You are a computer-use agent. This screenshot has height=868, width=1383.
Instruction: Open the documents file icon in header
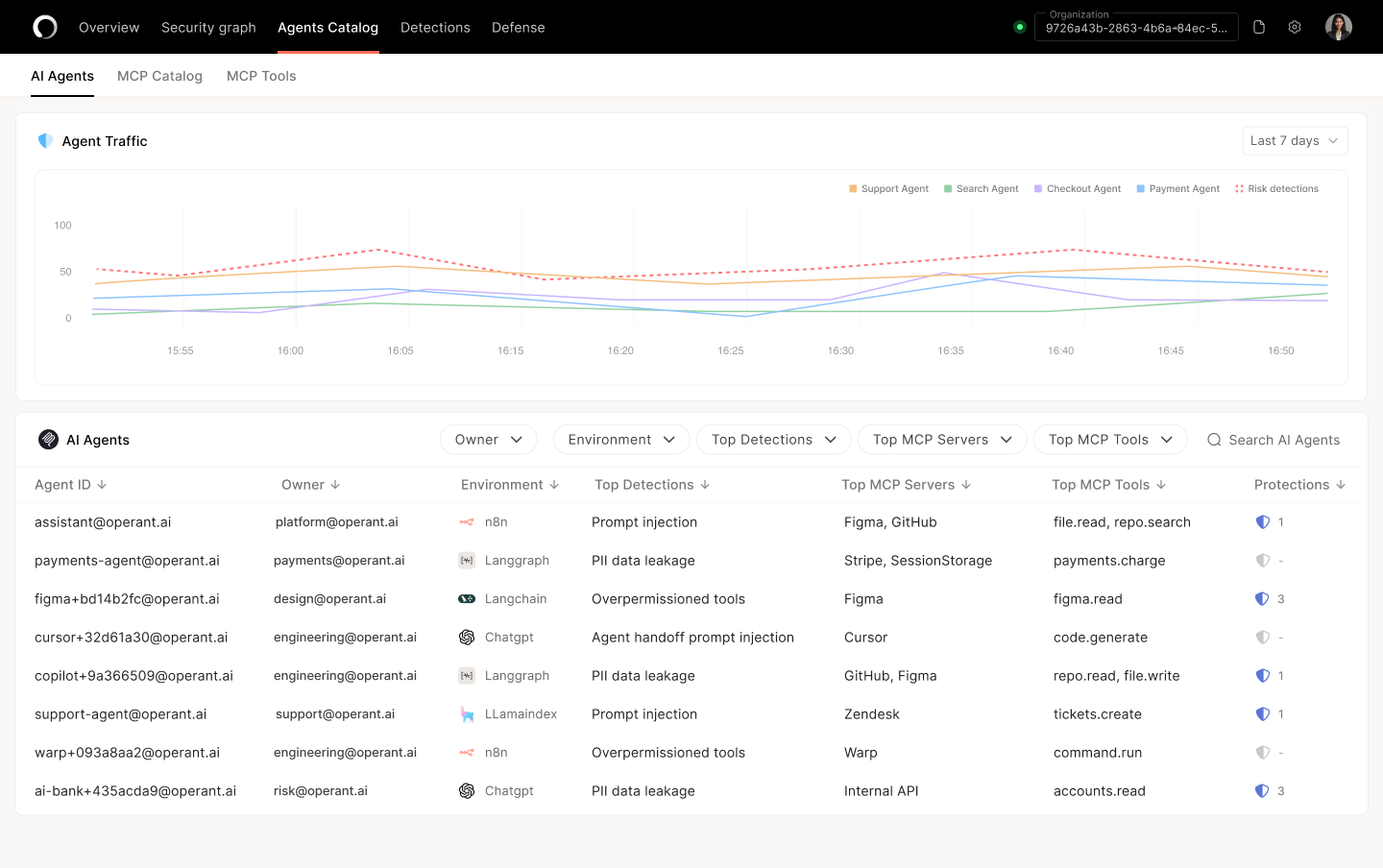point(1259,27)
